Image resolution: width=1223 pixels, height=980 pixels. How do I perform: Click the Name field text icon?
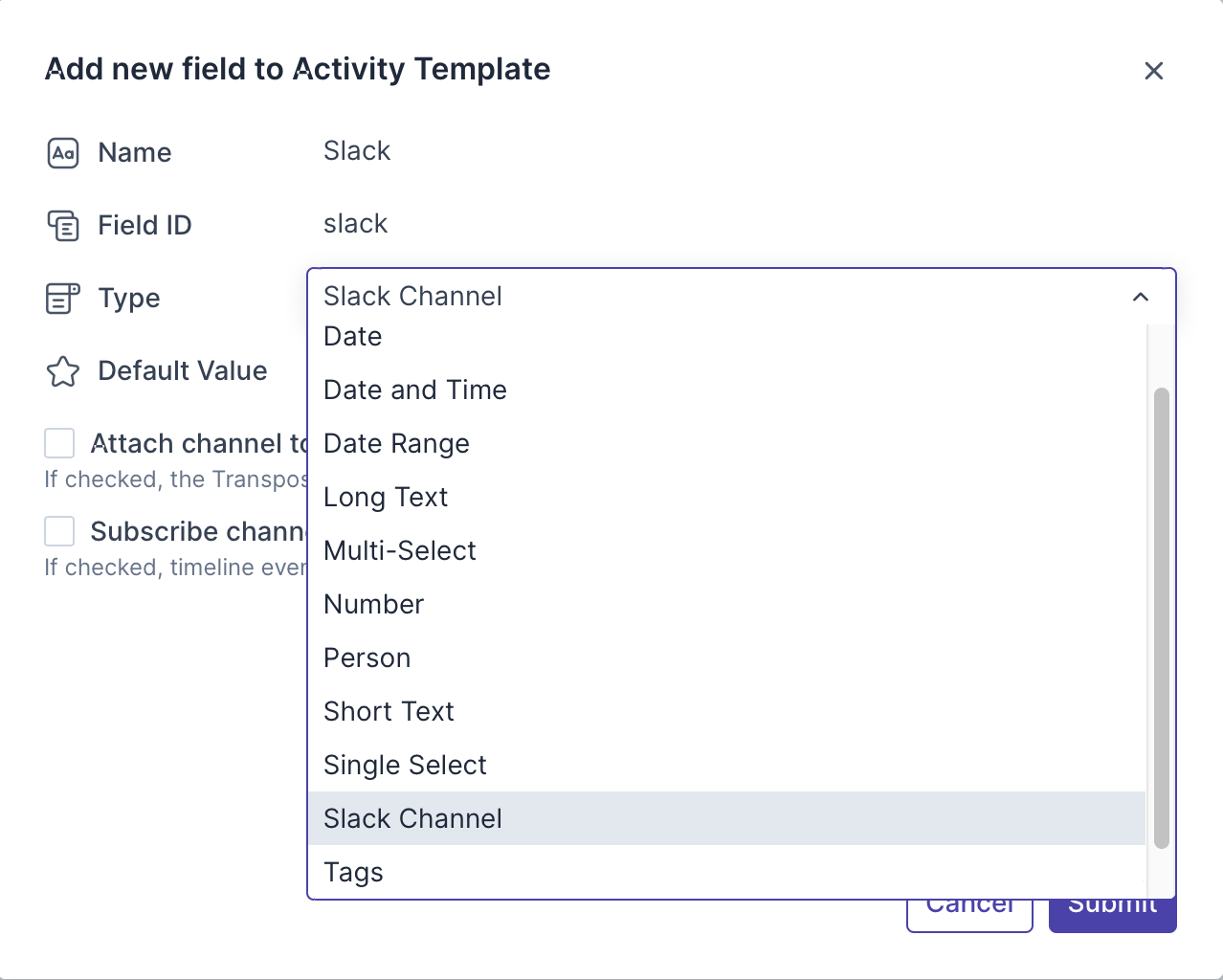click(x=63, y=153)
